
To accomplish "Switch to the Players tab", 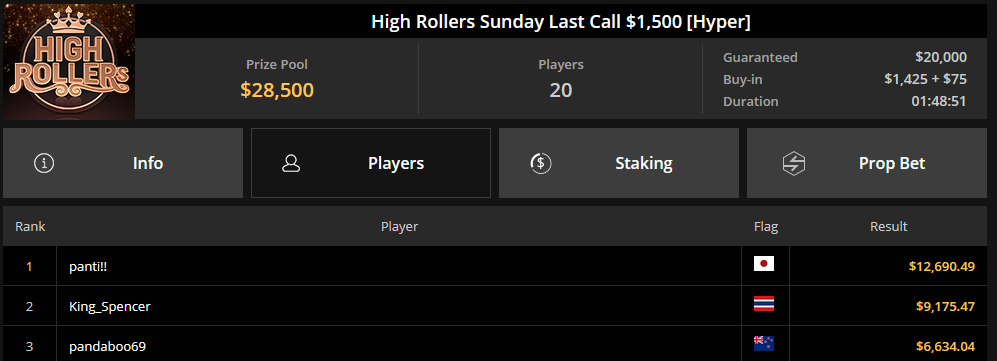I will click(x=371, y=163).
